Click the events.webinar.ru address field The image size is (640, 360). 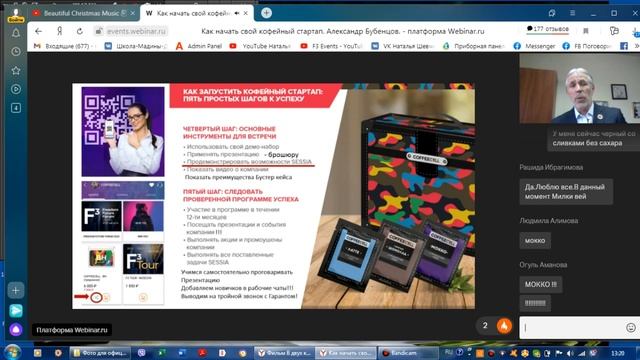(x=137, y=31)
